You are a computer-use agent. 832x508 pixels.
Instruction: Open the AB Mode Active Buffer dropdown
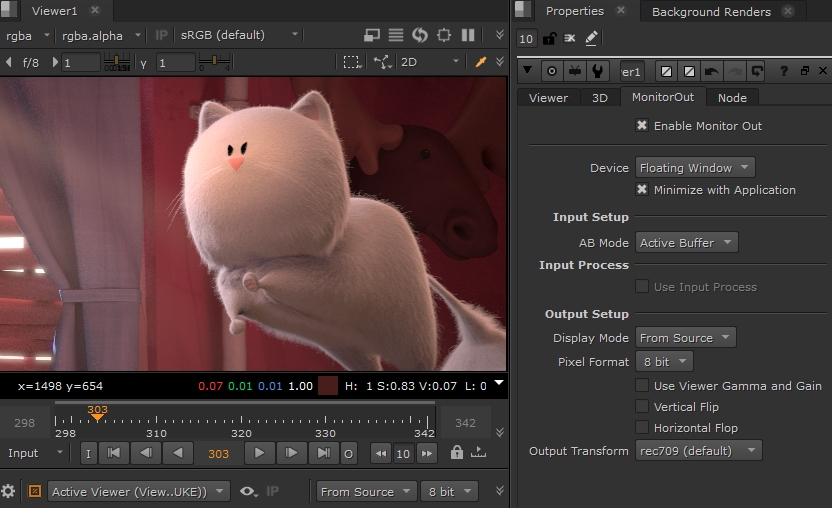click(687, 243)
